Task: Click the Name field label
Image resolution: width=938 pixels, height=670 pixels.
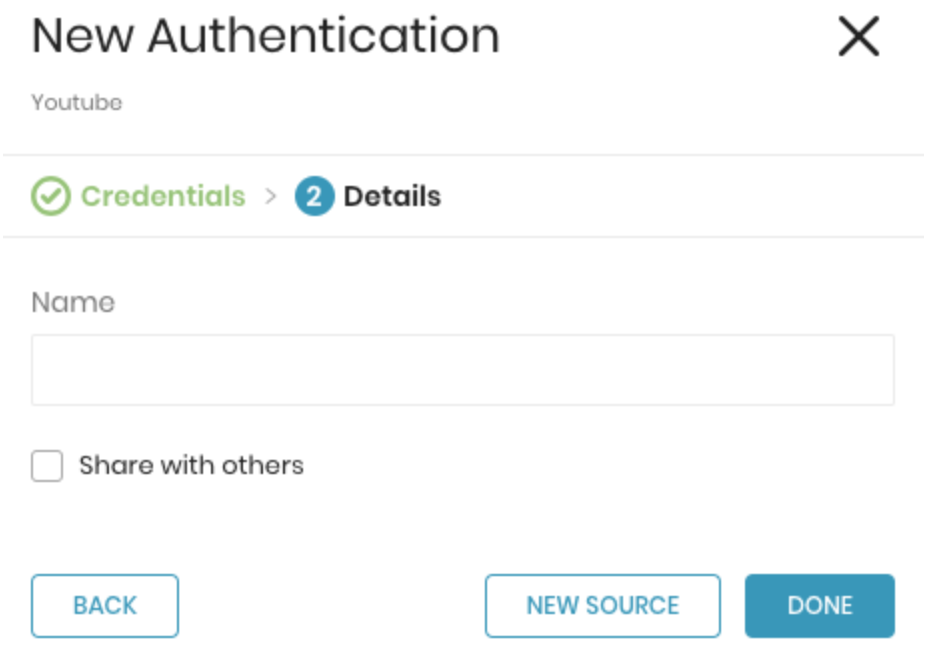Action: (x=73, y=302)
